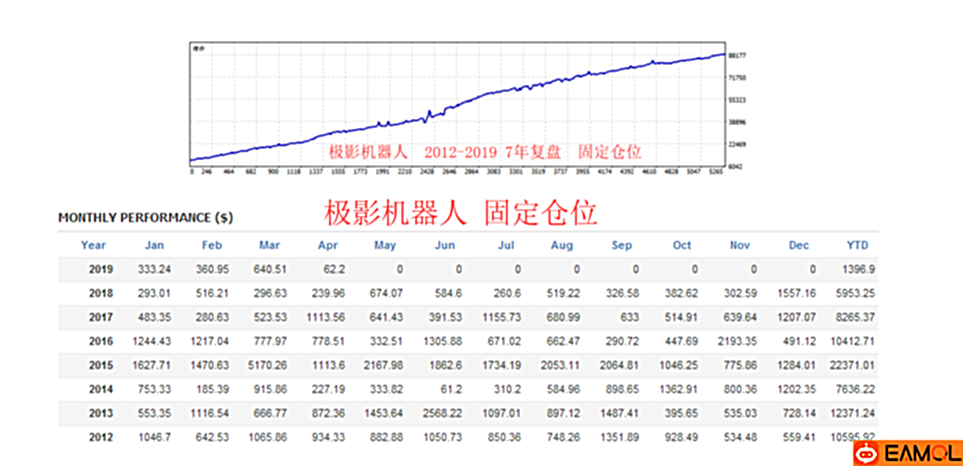Select the 2016 year row label

101,341
